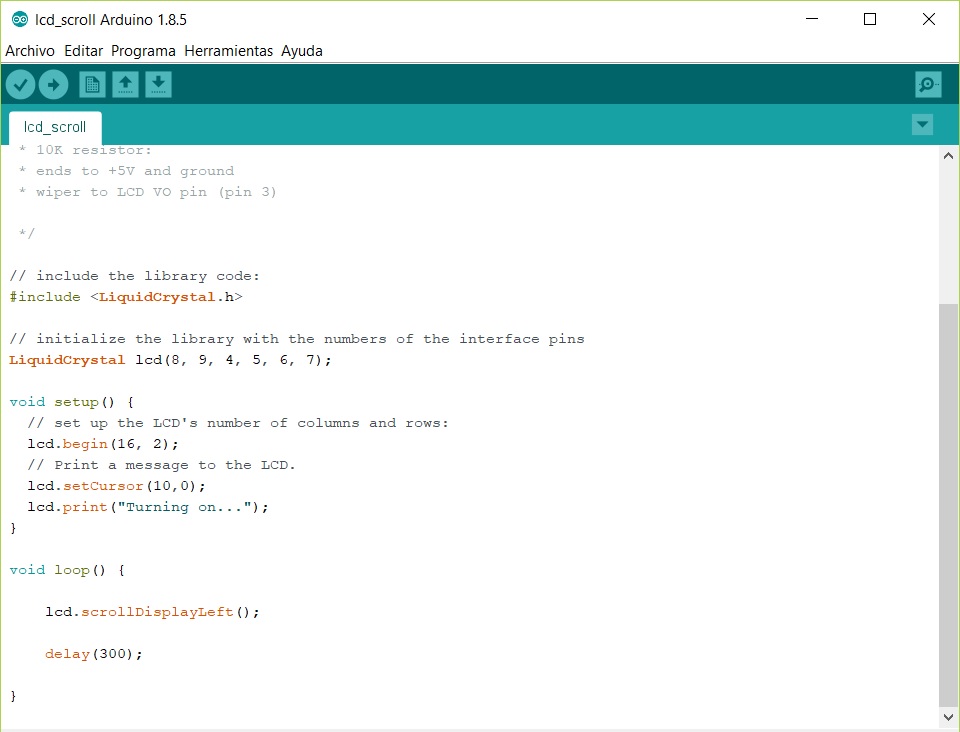This screenshot has width=960, height=732.
Task: Click the '* ends to +5V and ground' comment
Action: click(126, 171)
